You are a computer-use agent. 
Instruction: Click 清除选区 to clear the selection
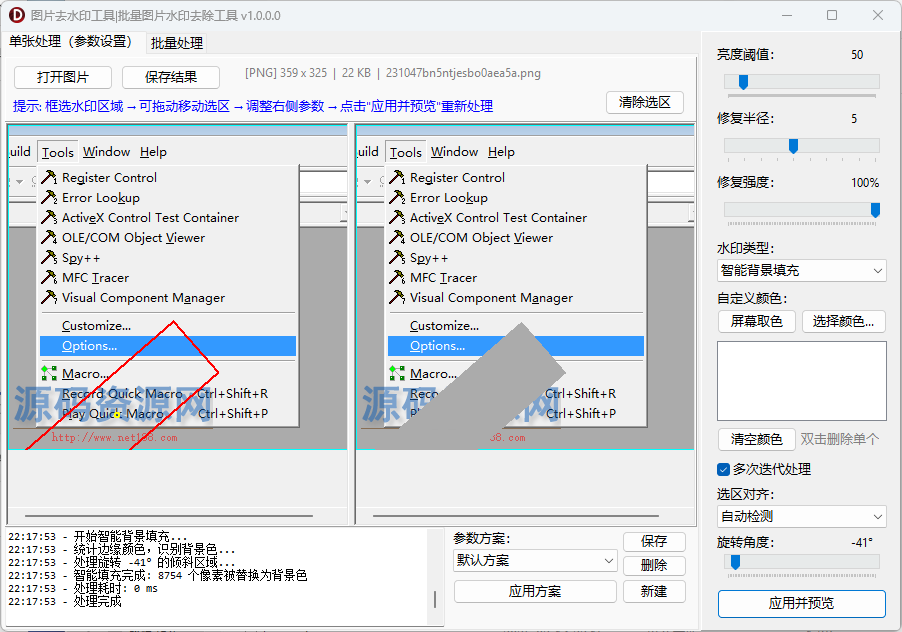click(x=643, y=102)
